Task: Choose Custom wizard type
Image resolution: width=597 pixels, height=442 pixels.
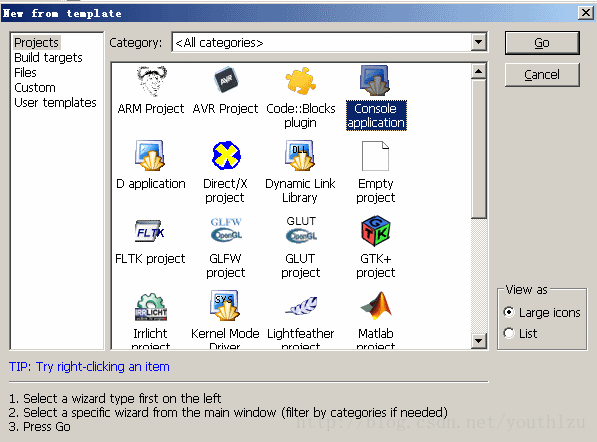Action: click(x=35, y=88)
